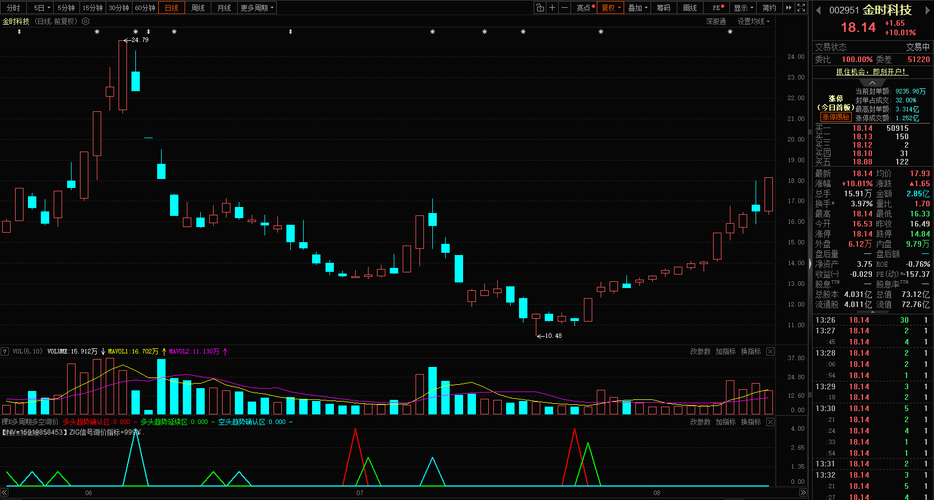Click the side panel collapse handle
The height and width of the screenshot is (500, 934).
(810, 265)
